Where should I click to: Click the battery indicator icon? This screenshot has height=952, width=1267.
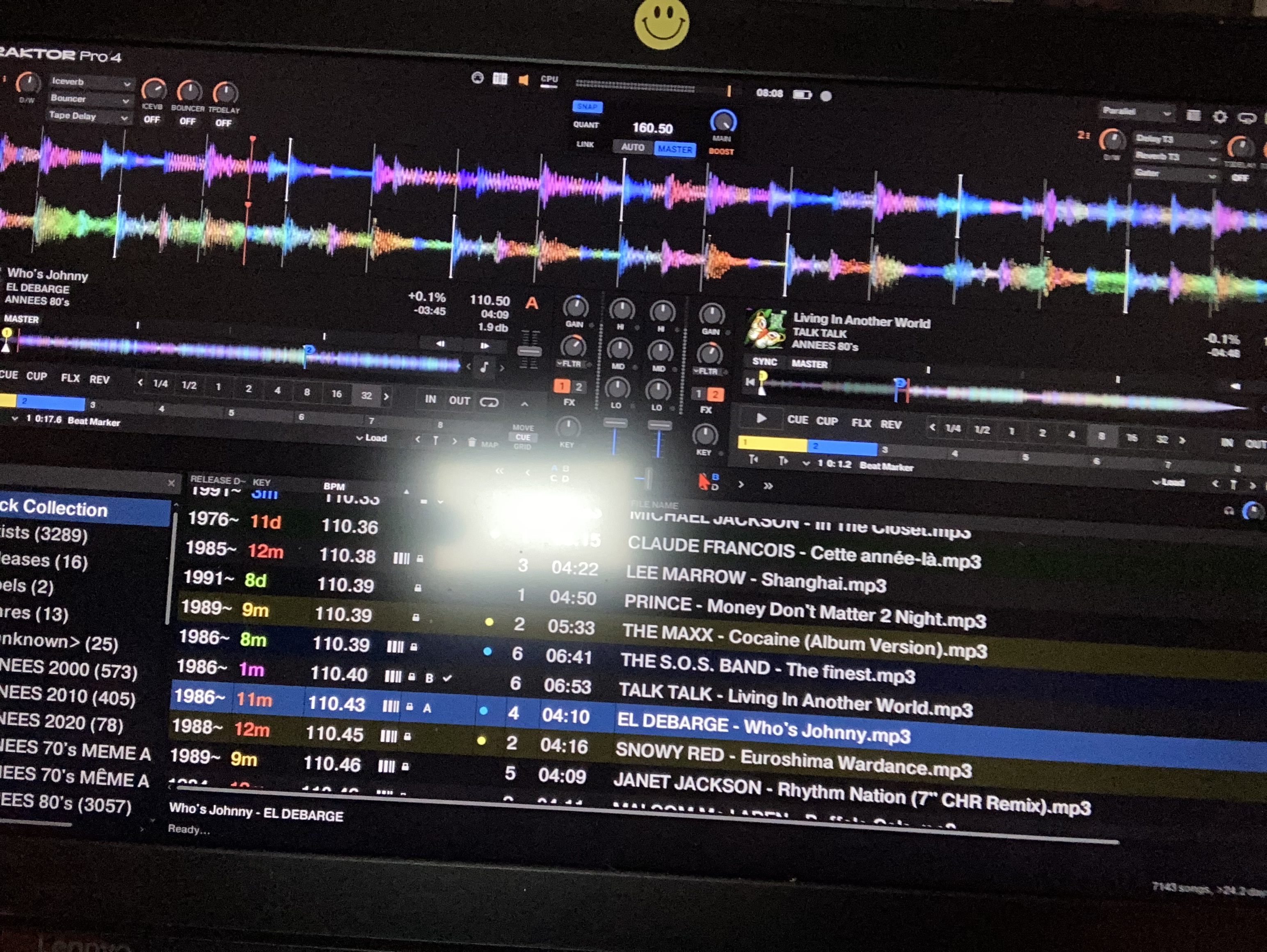(802, 94)
